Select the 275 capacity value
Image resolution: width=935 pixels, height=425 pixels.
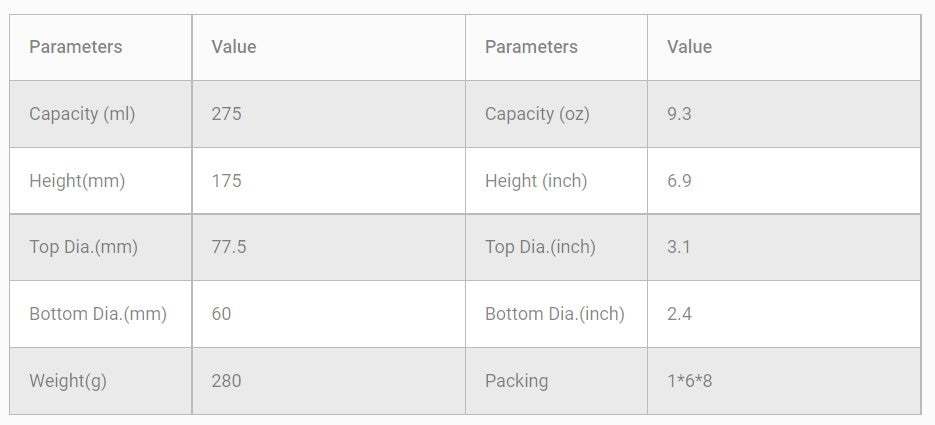tap(227, 114)
